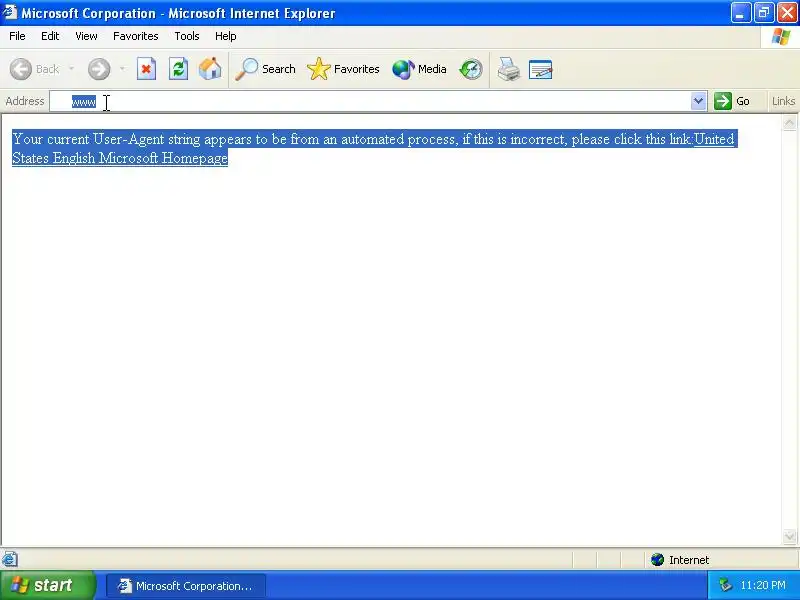Open the Favorites menu
This screenshot has height=600, width=800.
(136, 36)
